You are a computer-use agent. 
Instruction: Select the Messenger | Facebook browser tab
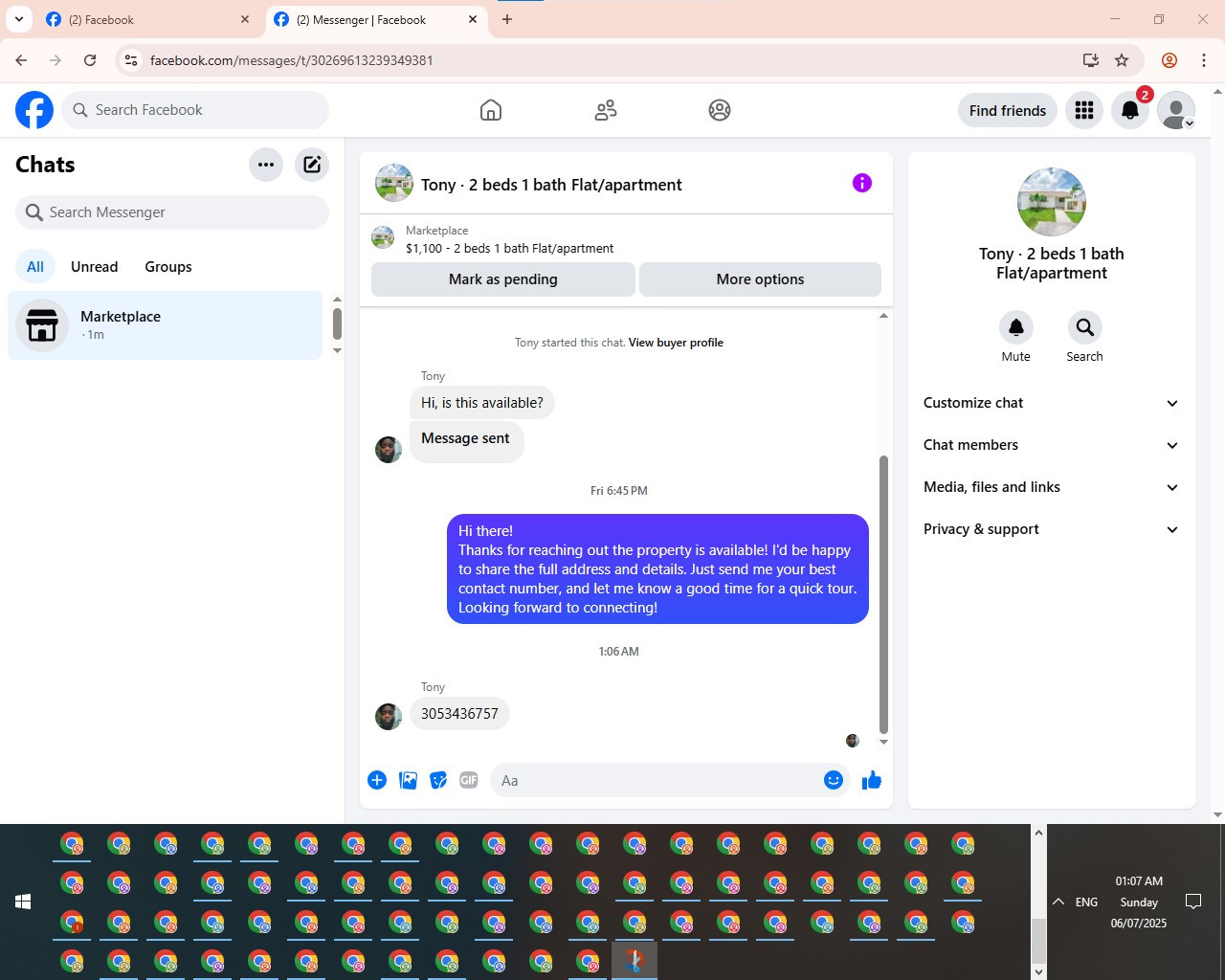[x=375, y=19]
